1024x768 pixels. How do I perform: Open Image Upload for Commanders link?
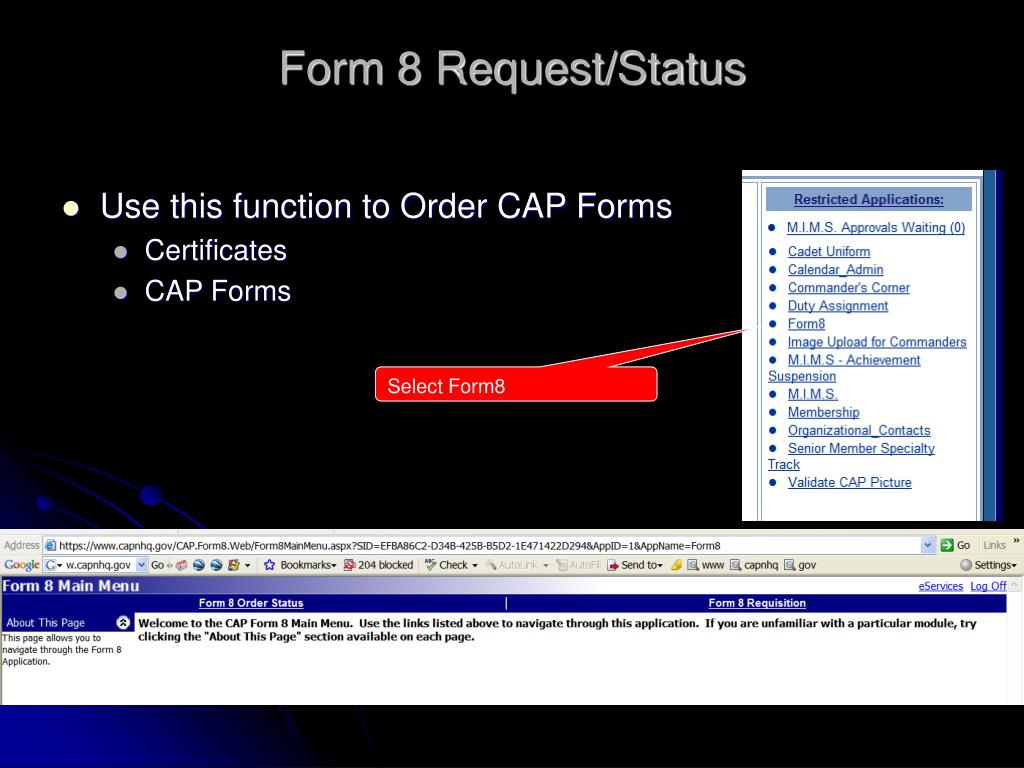point(876,342)
